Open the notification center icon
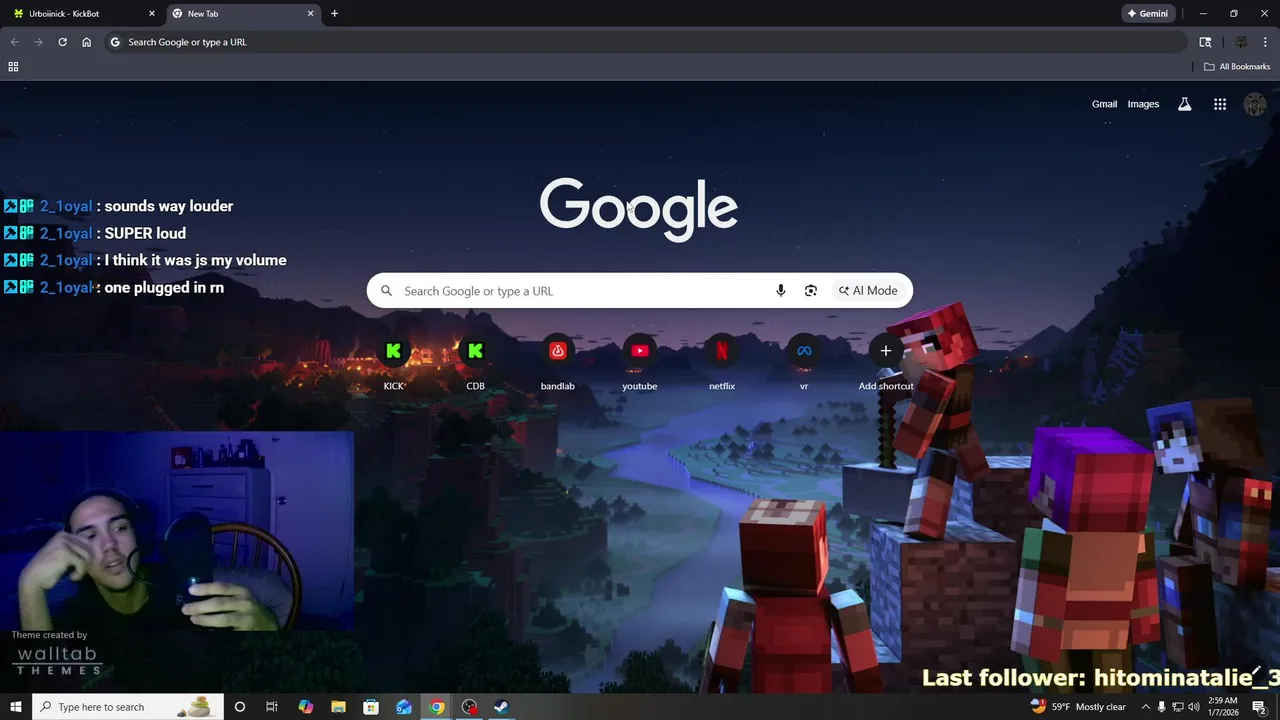The image size is (1280, 720). pos(1259,707)
